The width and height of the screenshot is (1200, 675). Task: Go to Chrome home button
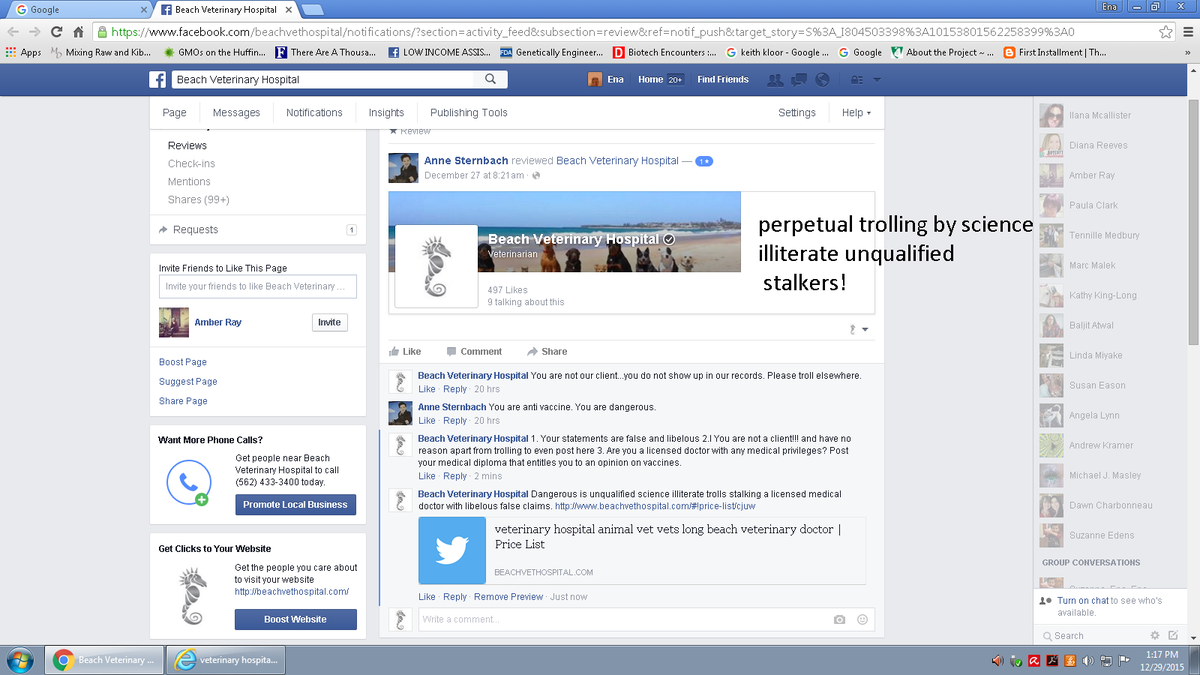coord(78,32)
